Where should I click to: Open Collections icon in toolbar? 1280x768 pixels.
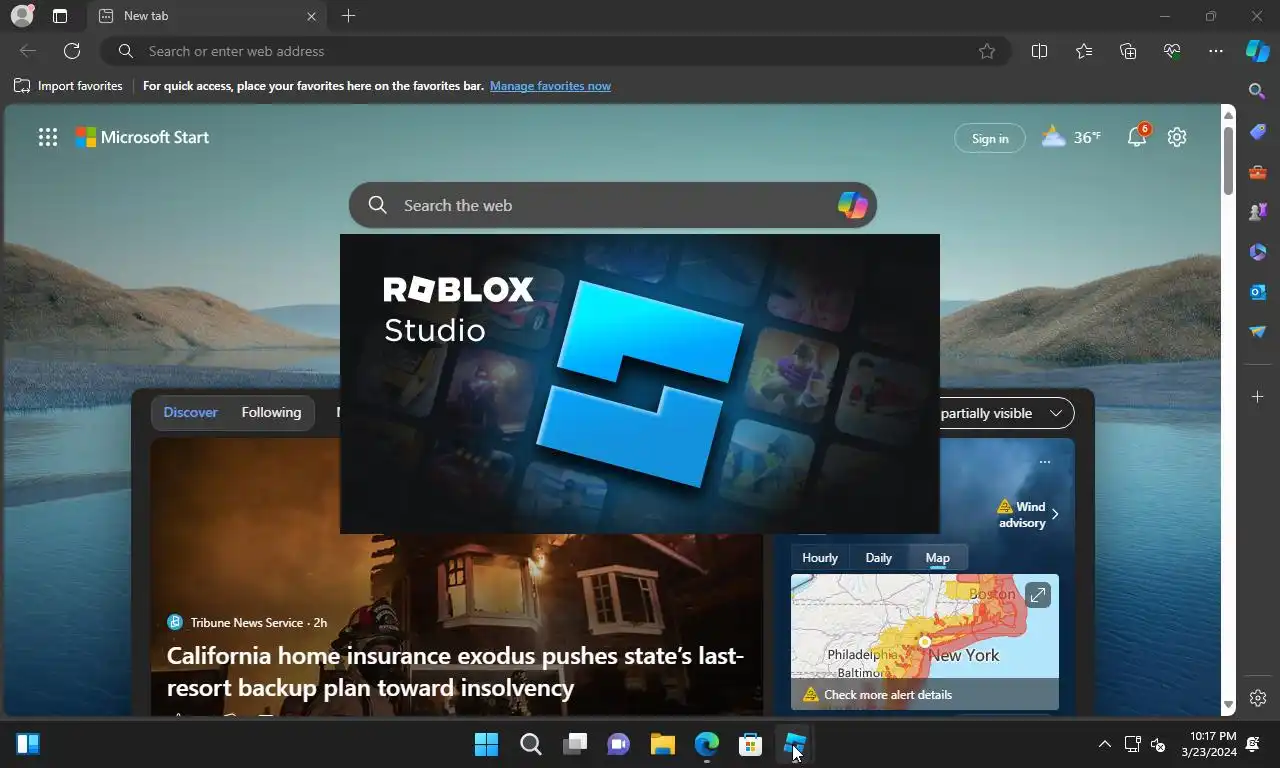[1128, 51]
